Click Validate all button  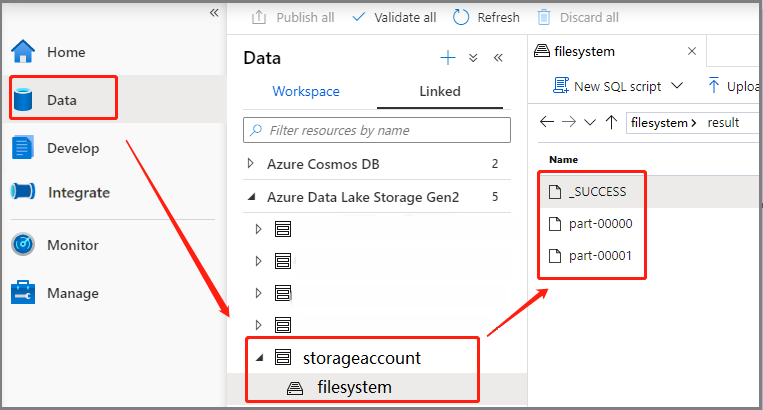(394, 17)
